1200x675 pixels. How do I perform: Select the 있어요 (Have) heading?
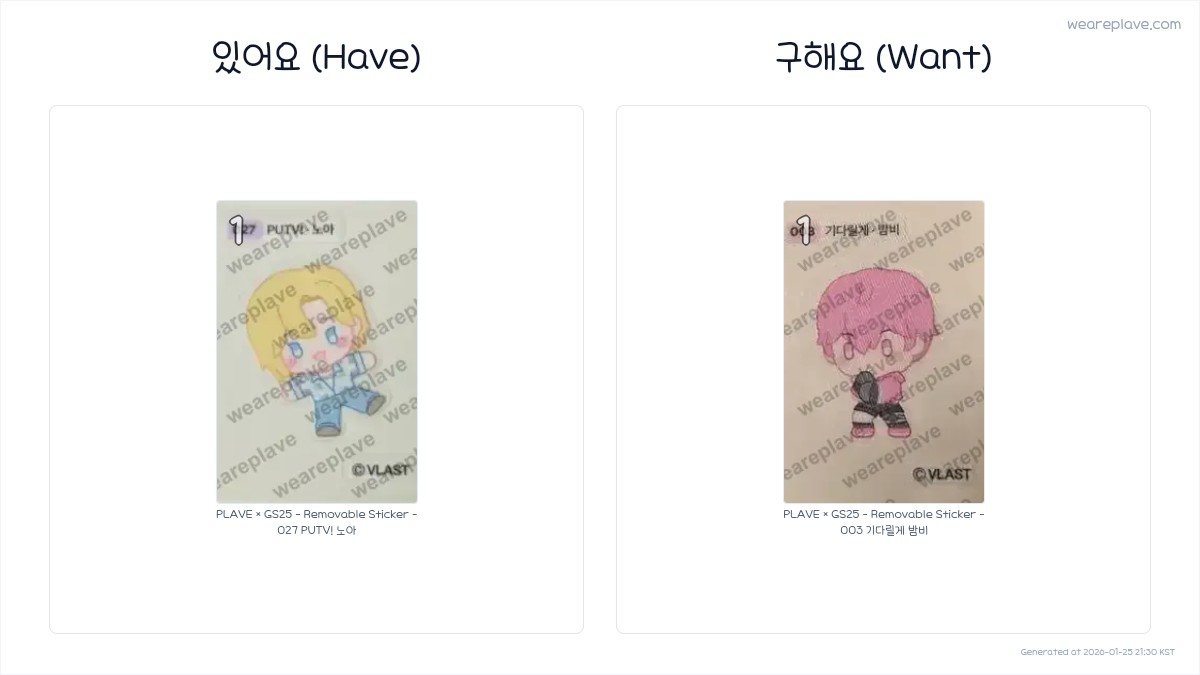pyautogui.click(x=317, y=57)
